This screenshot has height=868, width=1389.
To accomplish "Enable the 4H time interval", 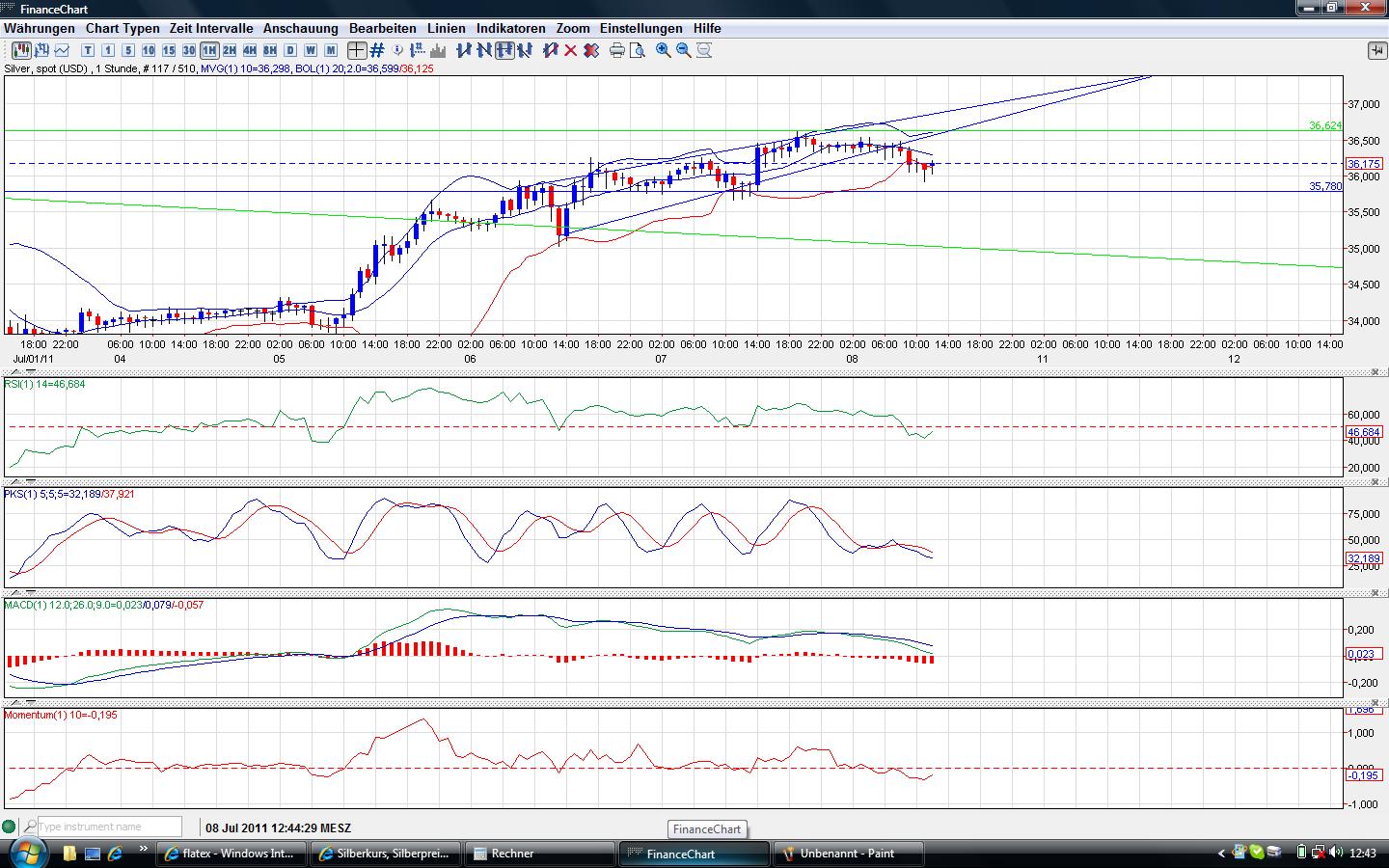I will [250, 50].
